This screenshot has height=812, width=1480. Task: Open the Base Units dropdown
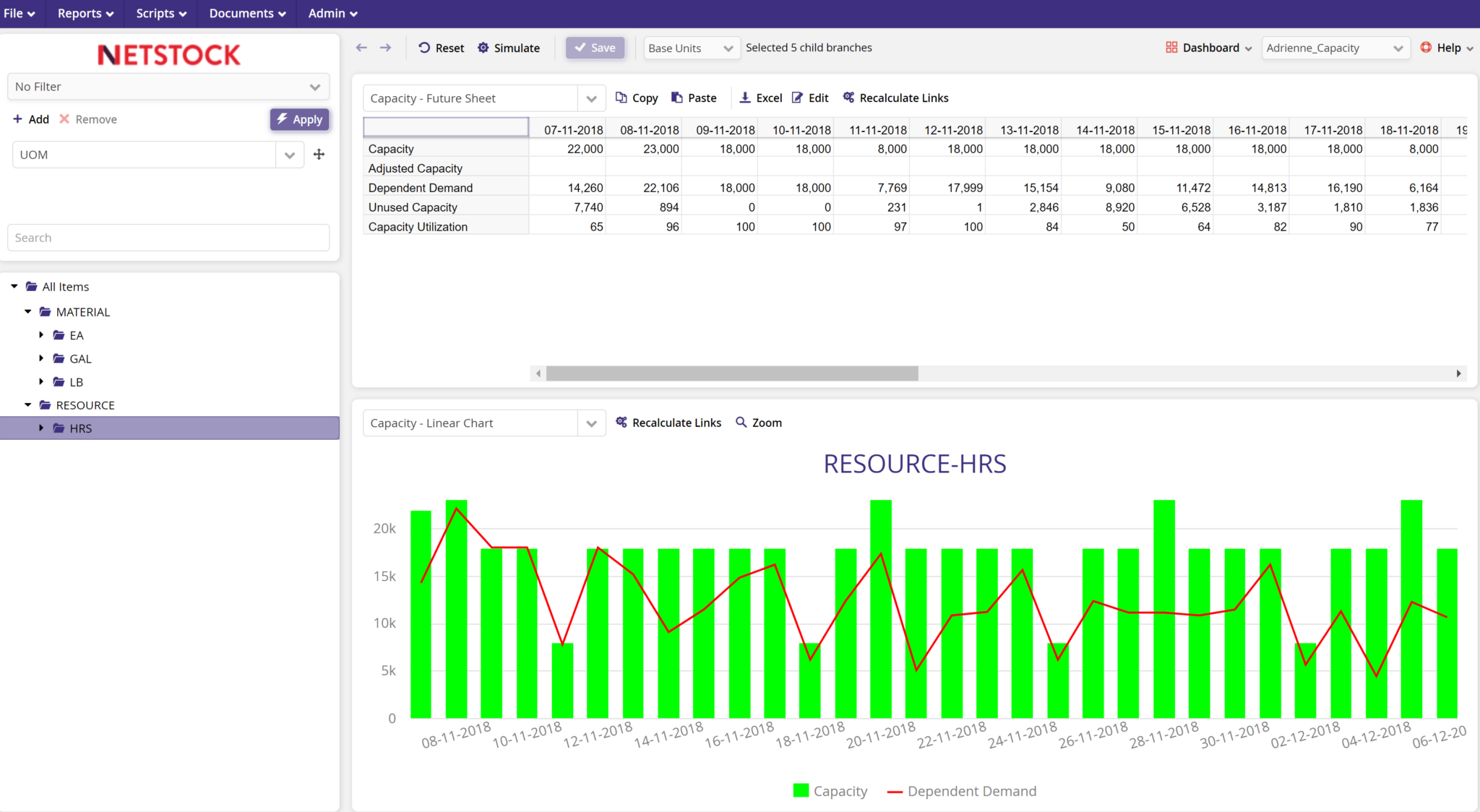point(692,48)
